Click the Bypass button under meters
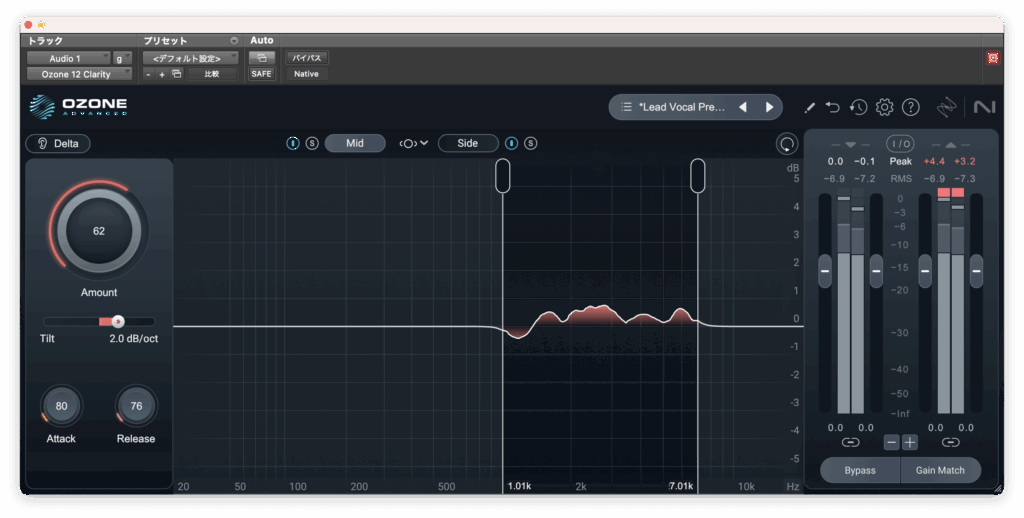This screenshot has width=1024, height=518. [859, 470]
